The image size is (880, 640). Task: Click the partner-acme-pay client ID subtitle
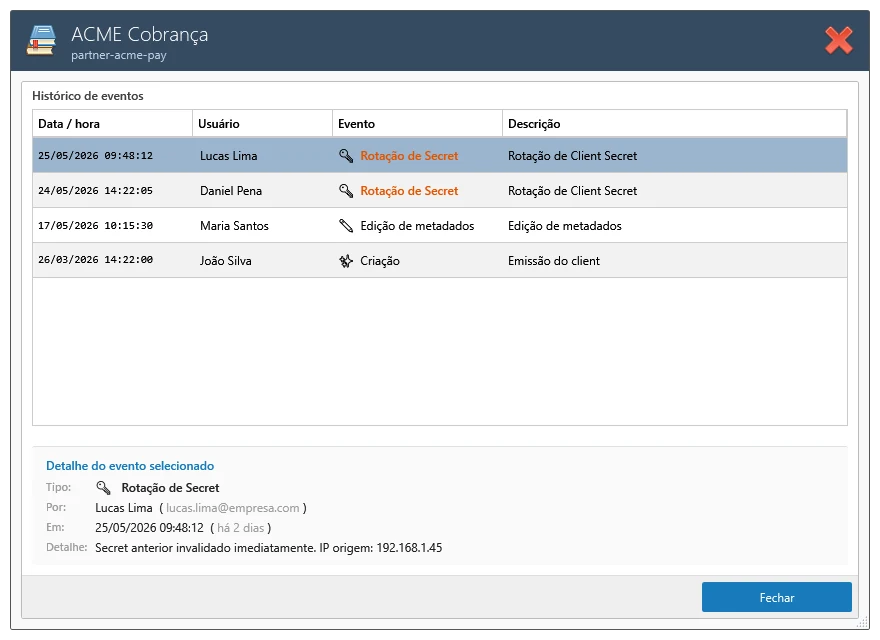point(118,55)
